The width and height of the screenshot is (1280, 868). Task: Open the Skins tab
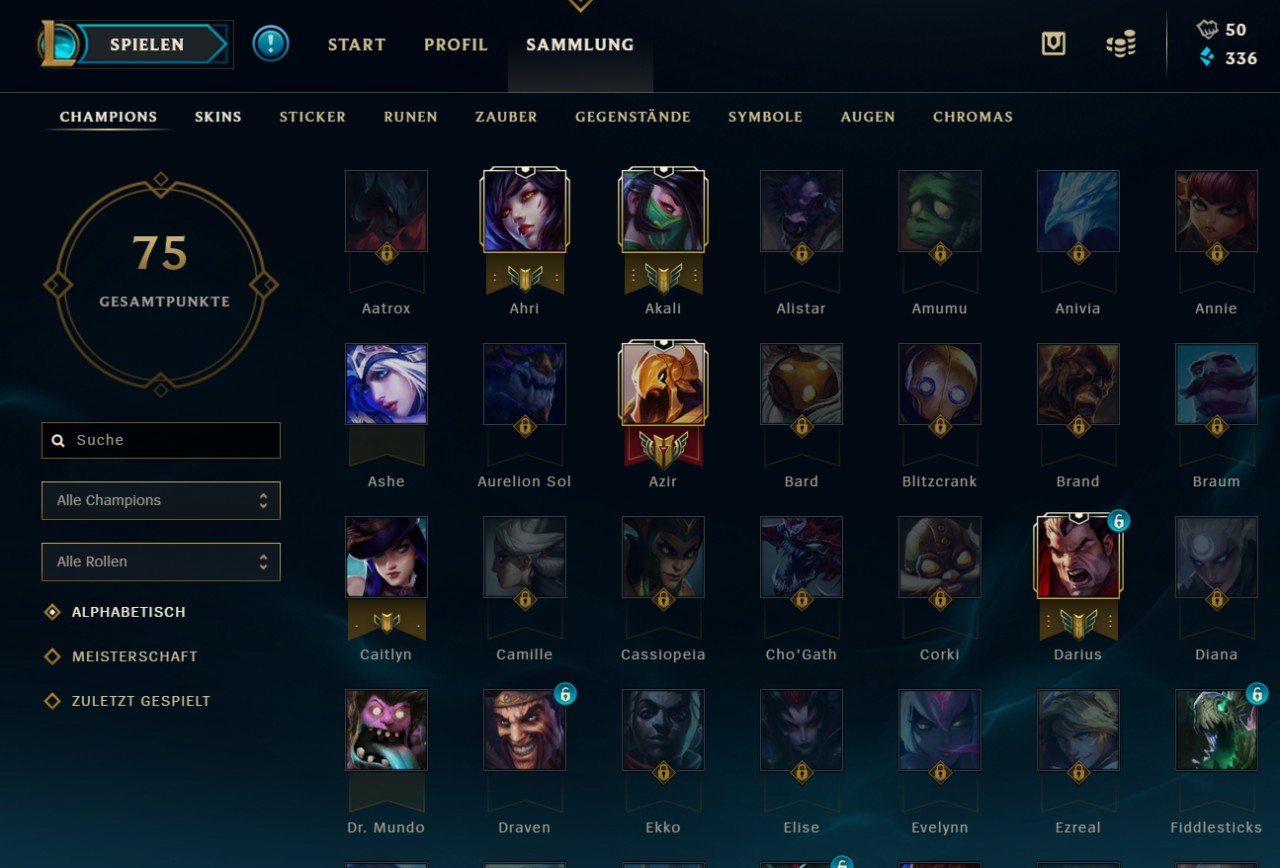click(218, 117)
